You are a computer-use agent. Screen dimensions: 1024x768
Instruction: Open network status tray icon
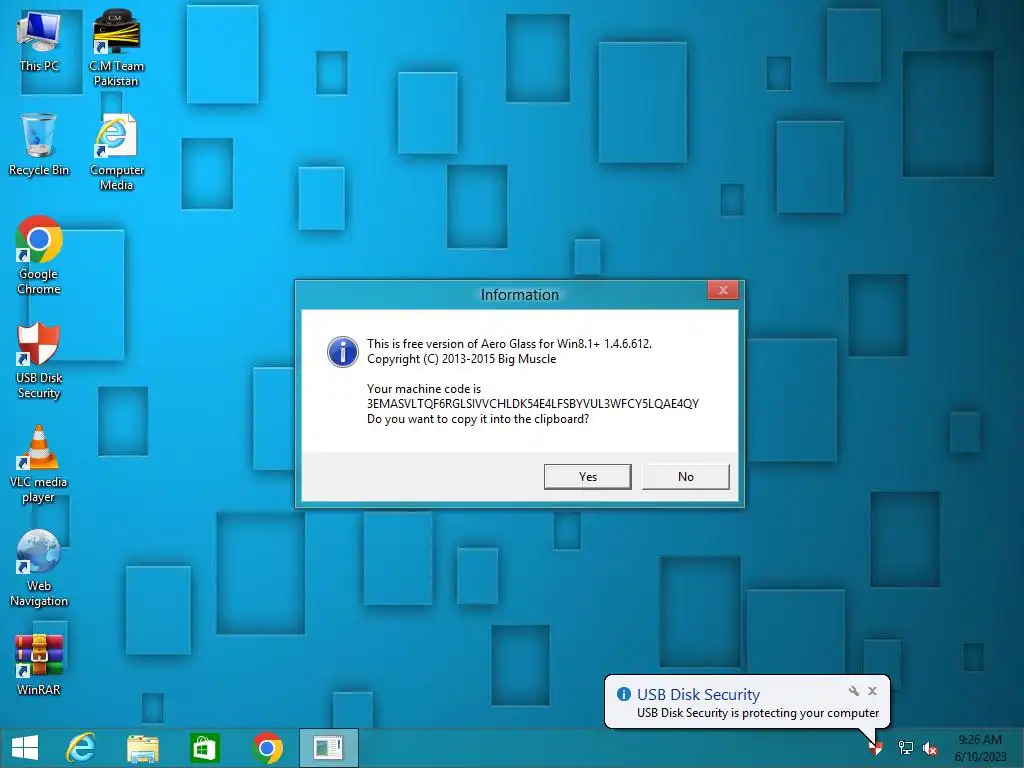(x=906, y=748)
